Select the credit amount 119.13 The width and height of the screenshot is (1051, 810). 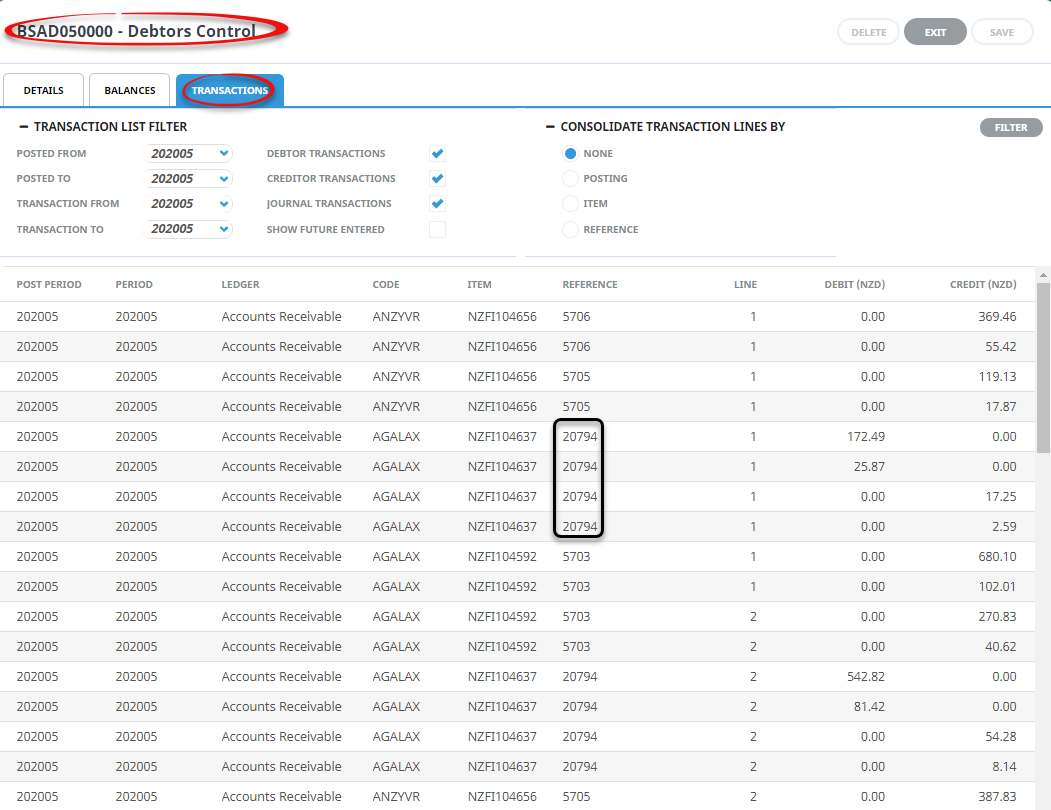pos(997,377)
